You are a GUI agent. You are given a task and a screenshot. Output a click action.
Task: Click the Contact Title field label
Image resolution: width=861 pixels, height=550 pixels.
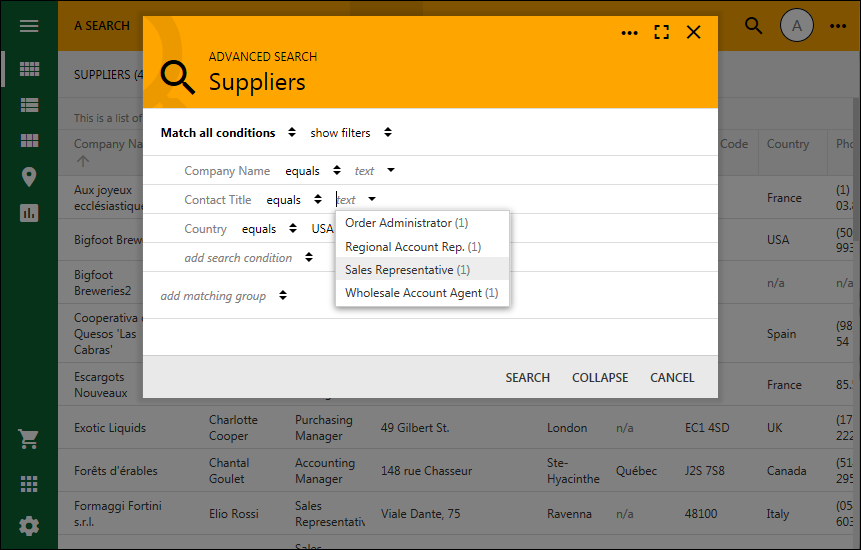[x=217, y=200]
